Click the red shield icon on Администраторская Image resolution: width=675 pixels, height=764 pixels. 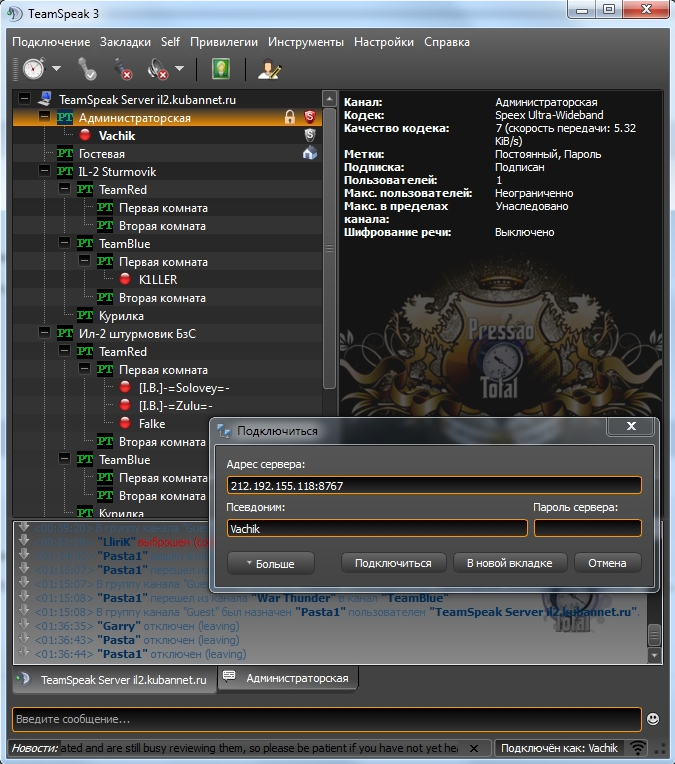point(309,117)
